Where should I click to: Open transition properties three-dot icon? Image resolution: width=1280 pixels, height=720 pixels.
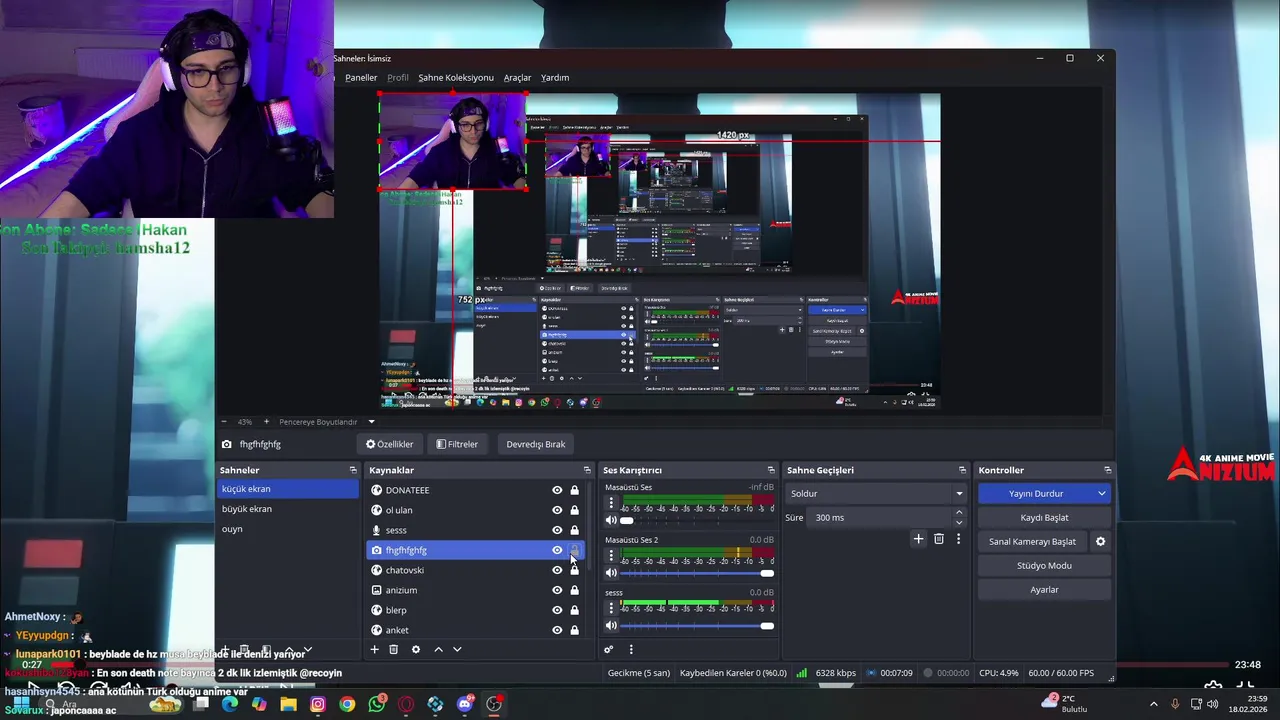pyautogui.click(x=958, y=539)
